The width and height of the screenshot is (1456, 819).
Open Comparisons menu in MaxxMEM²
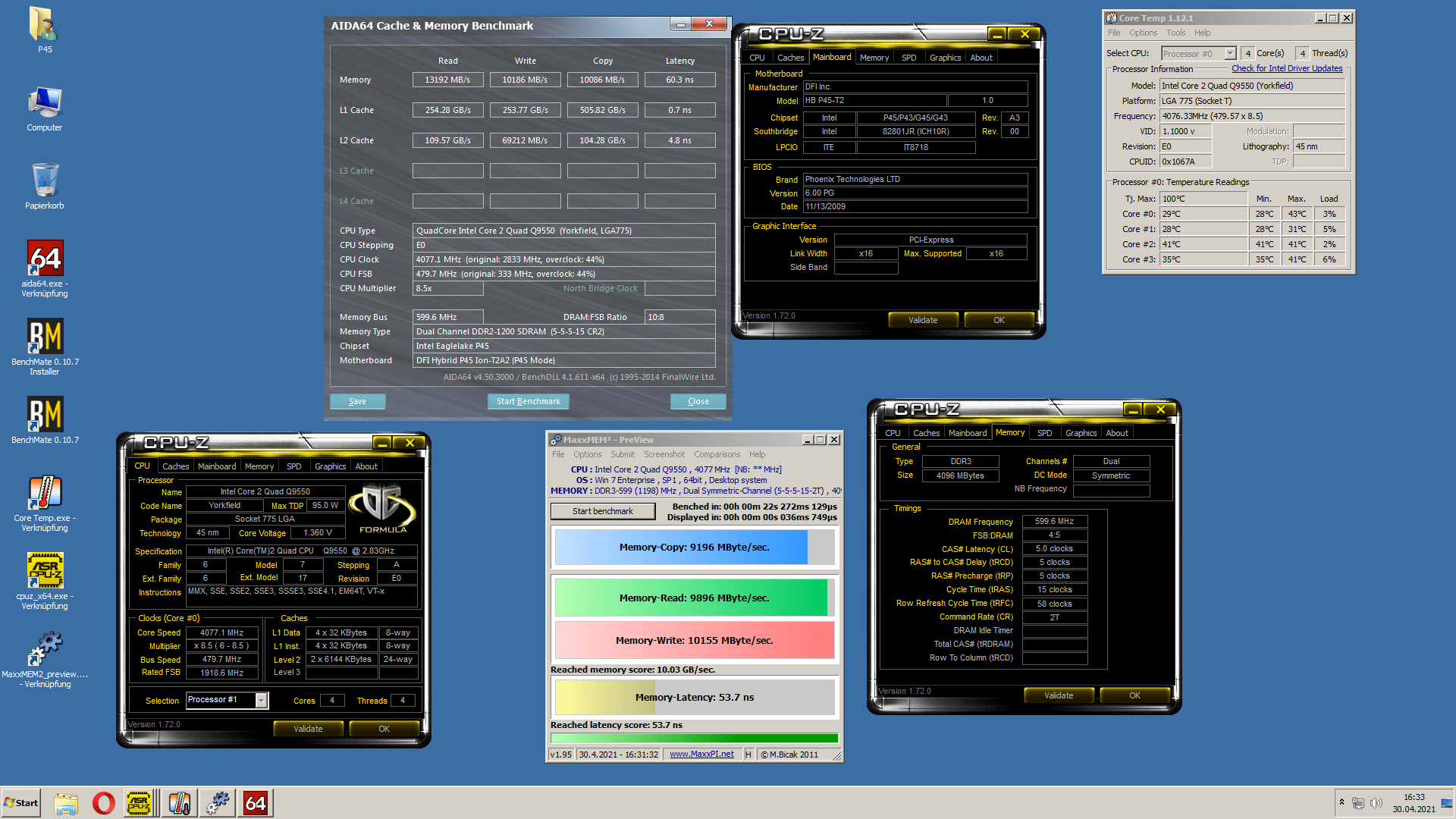click(717, 454)
